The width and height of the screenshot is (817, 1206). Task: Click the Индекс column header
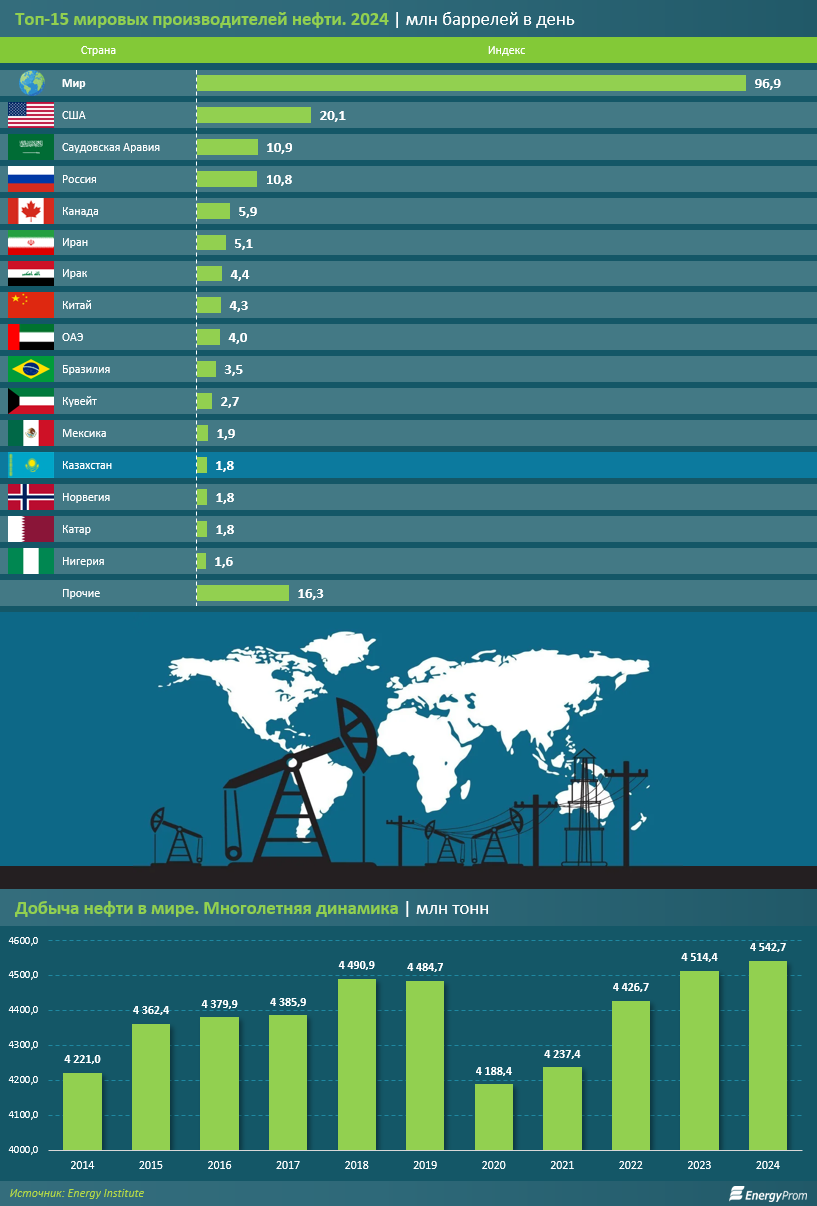tap(506, 50)
